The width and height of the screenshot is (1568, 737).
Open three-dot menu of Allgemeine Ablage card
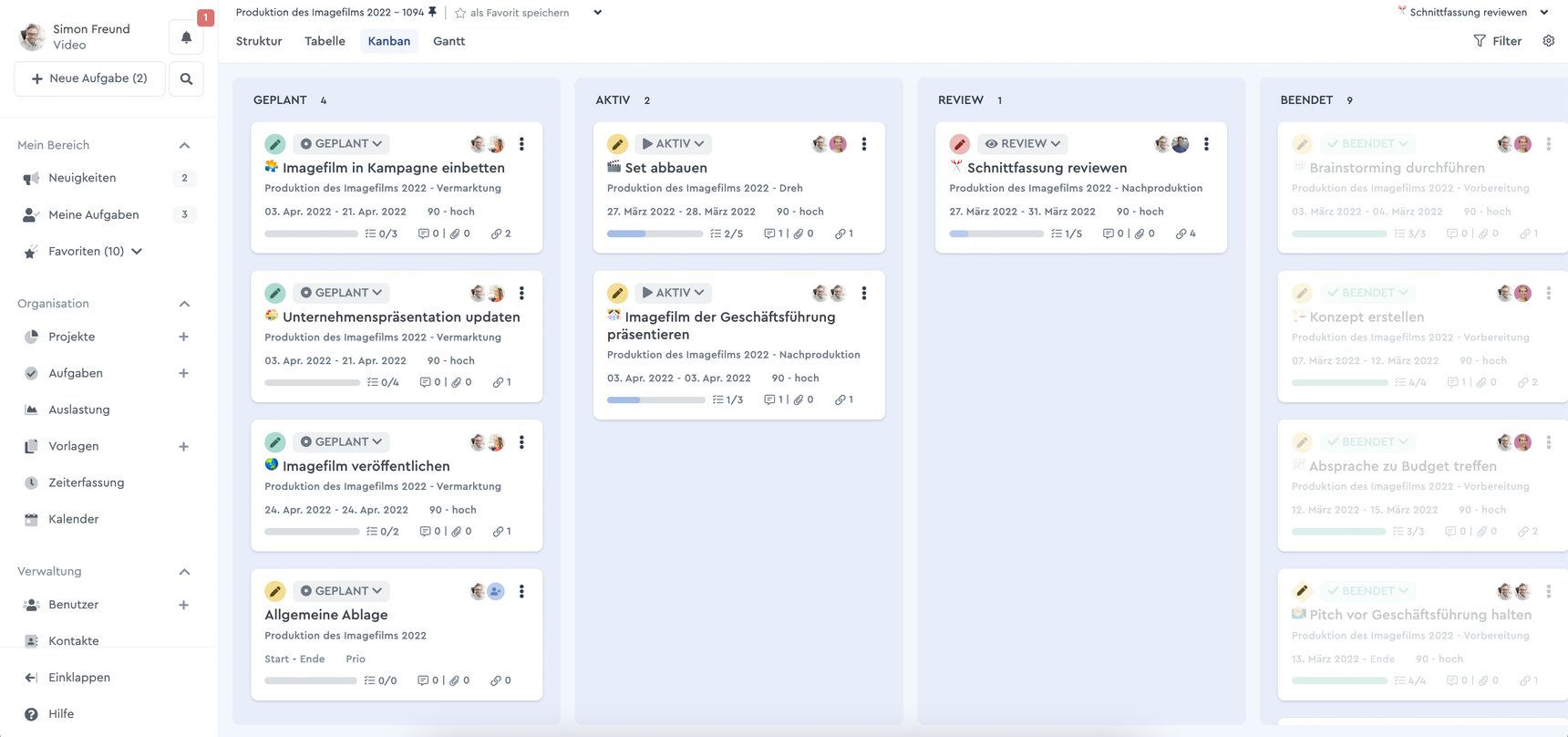521,591
